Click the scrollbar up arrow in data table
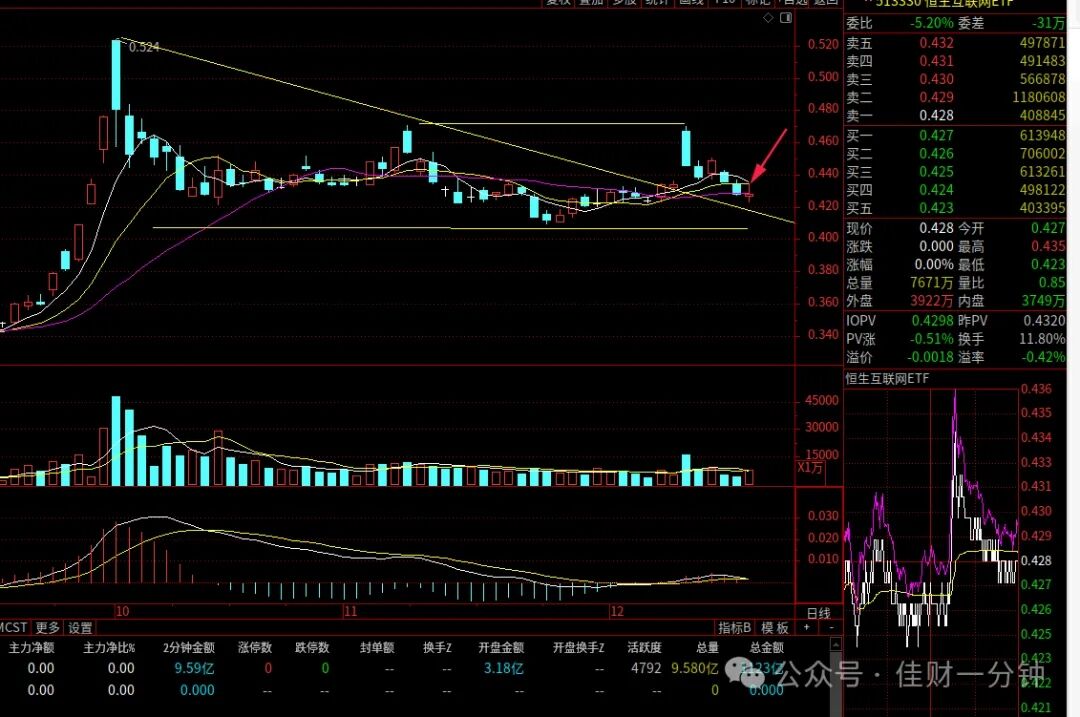 (x=835, y=645)
